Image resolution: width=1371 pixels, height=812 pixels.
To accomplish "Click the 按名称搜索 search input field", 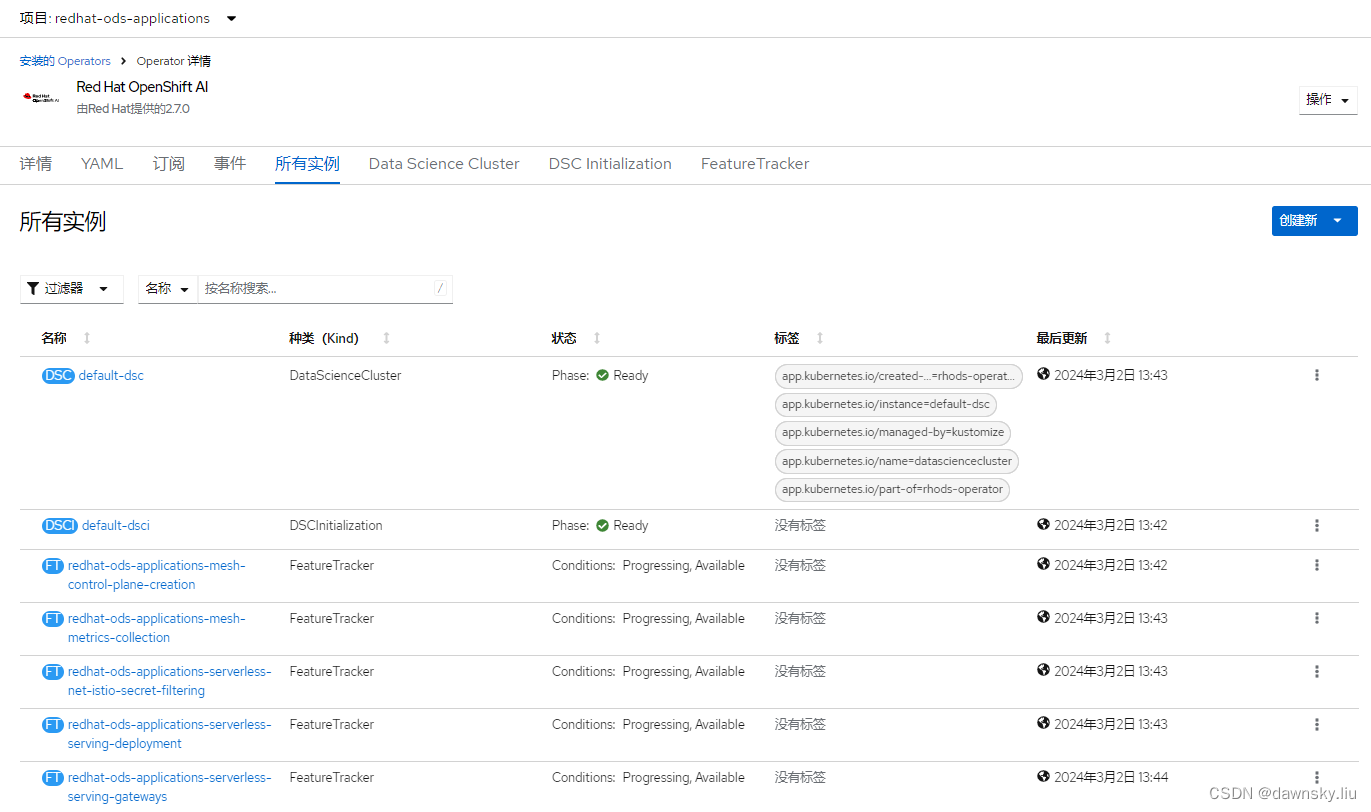I will (325, 289).
